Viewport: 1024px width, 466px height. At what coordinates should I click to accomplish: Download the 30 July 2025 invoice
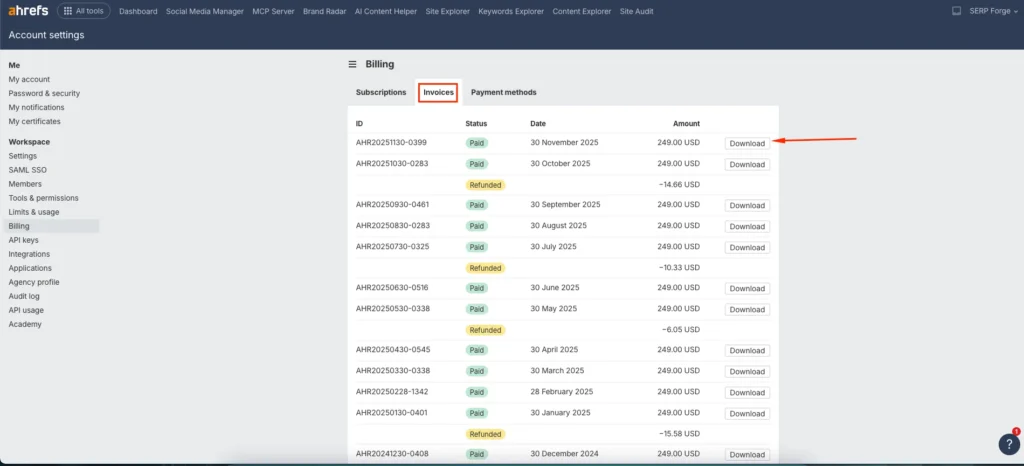point(747,247)
